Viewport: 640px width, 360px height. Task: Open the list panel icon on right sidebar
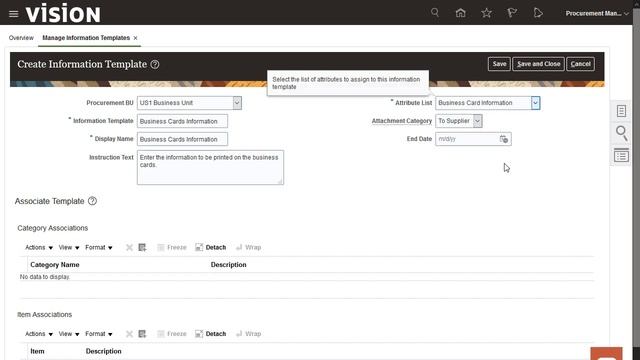[621, 156]
